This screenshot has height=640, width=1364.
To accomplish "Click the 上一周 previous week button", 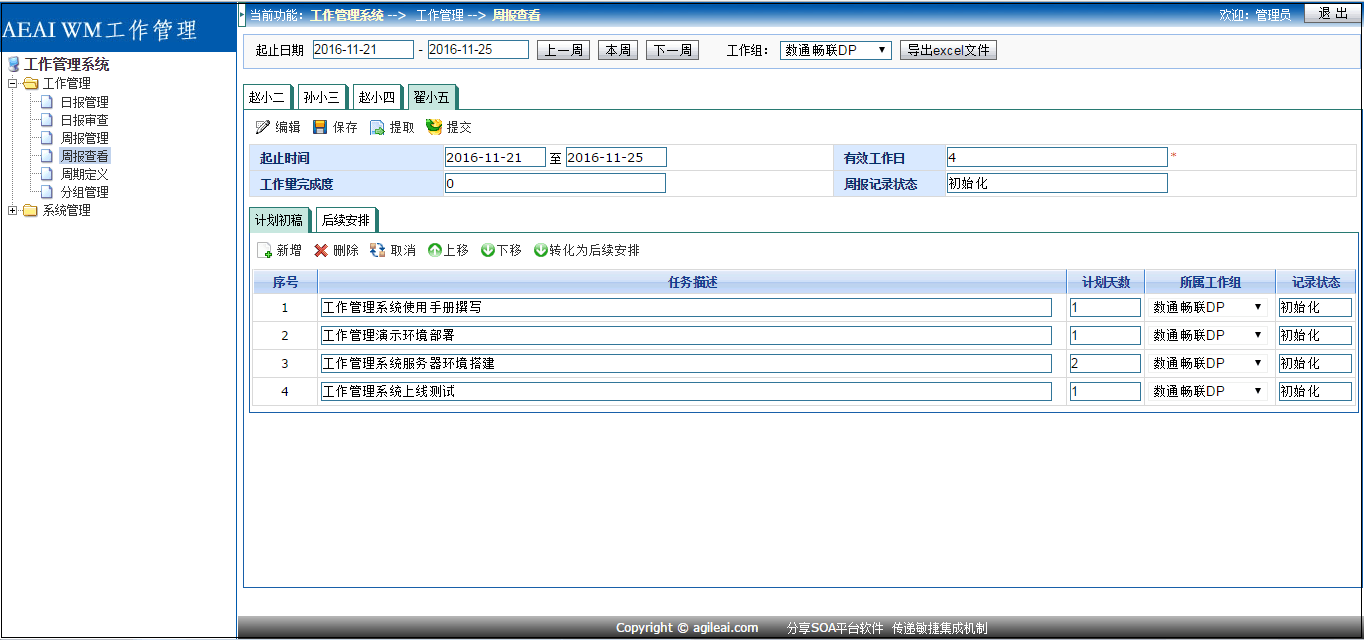I will 564,50.
